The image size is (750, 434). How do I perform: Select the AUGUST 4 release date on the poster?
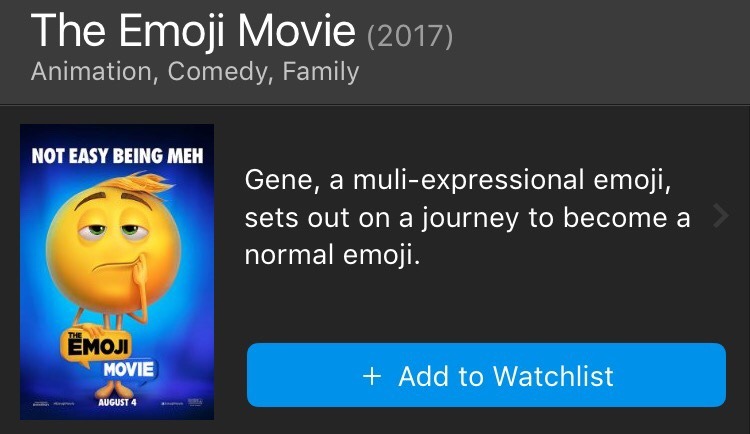tap(117, 402)
